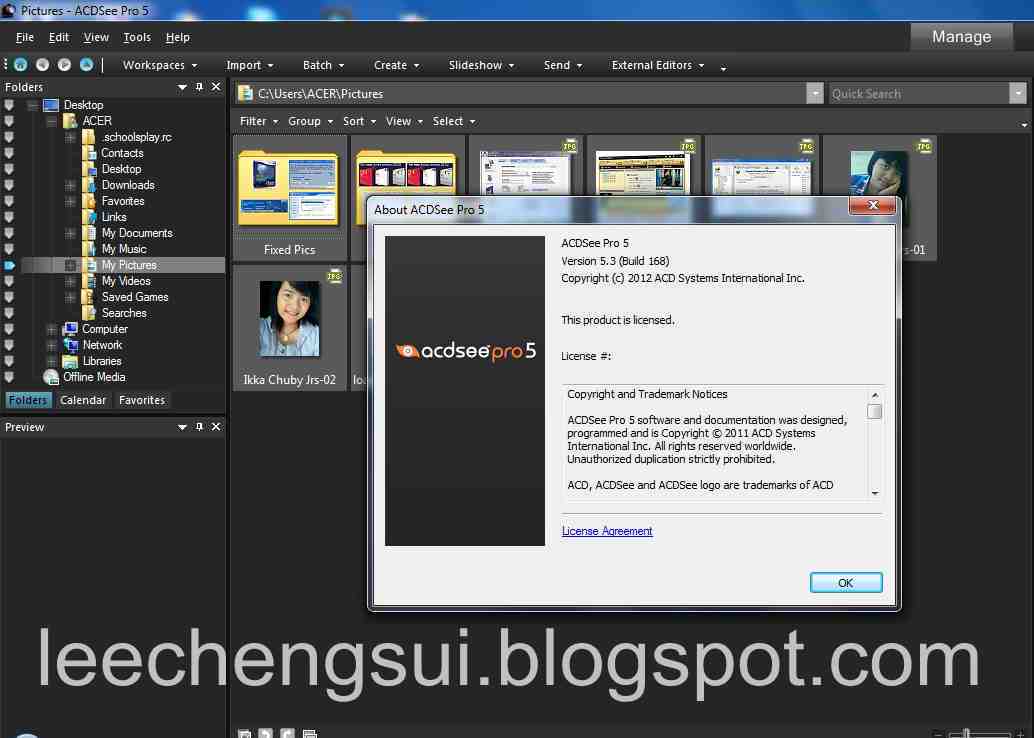Click folder icon beside the path C:\Users\ACER\Pictures
1034x738 pixels.
tap(245, 94)
